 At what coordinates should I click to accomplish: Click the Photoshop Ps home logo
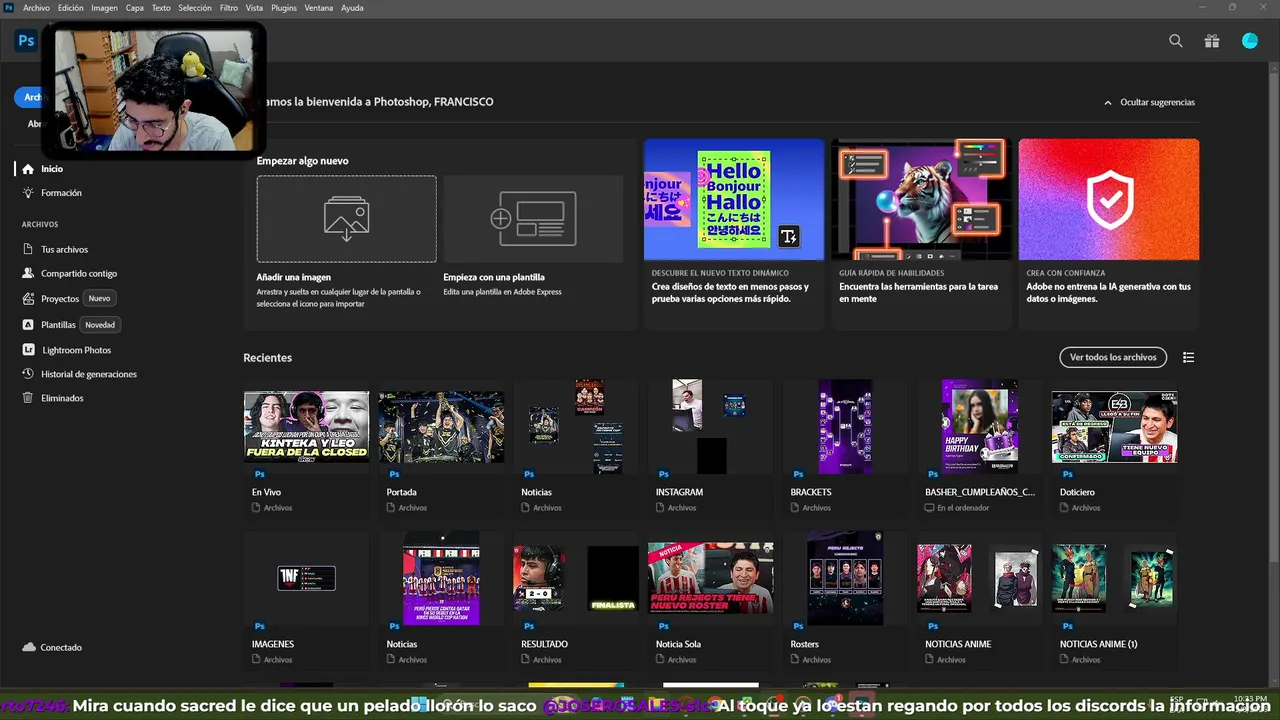26,41
